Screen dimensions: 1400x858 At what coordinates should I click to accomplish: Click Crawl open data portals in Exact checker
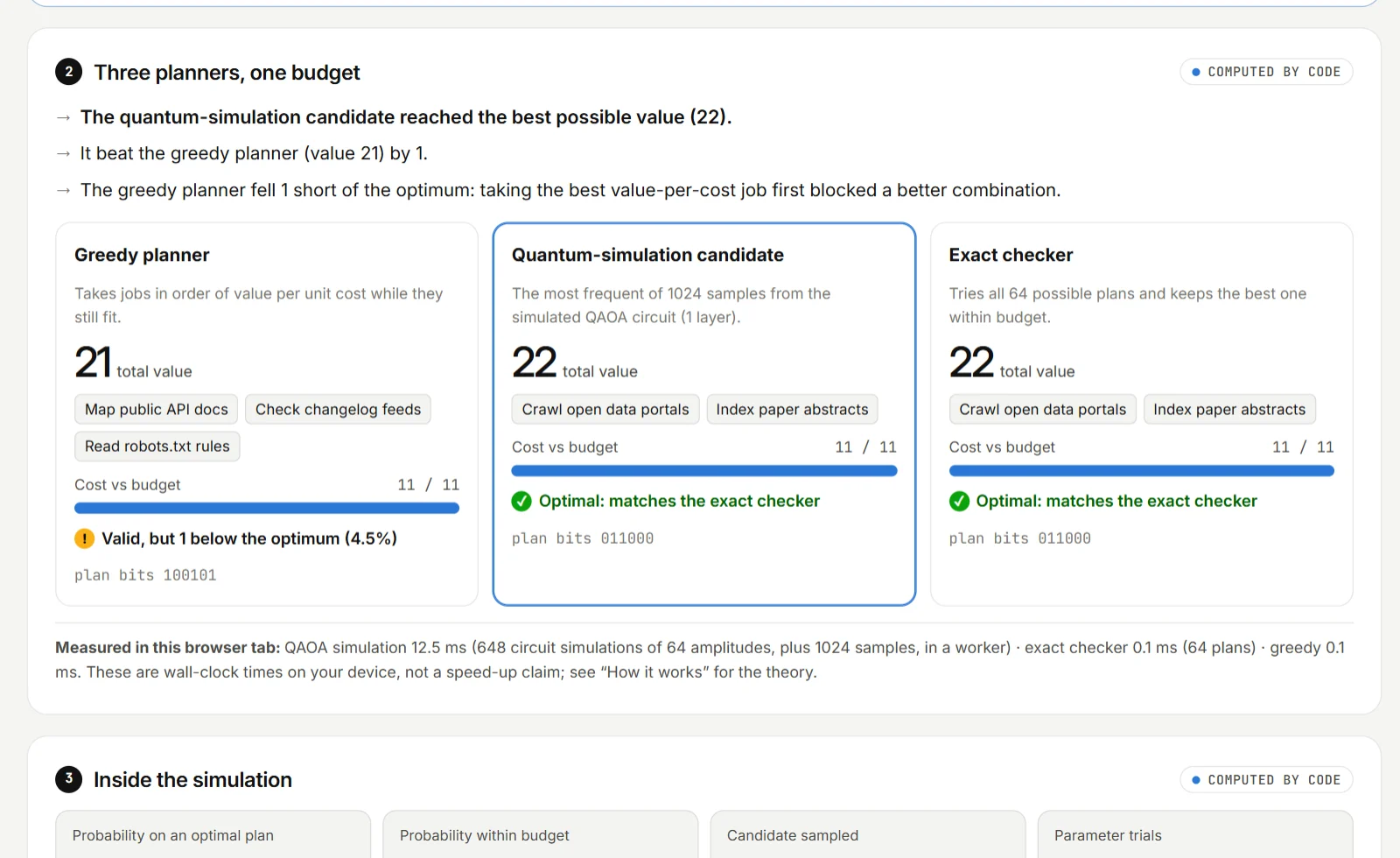coord(1043,410)
